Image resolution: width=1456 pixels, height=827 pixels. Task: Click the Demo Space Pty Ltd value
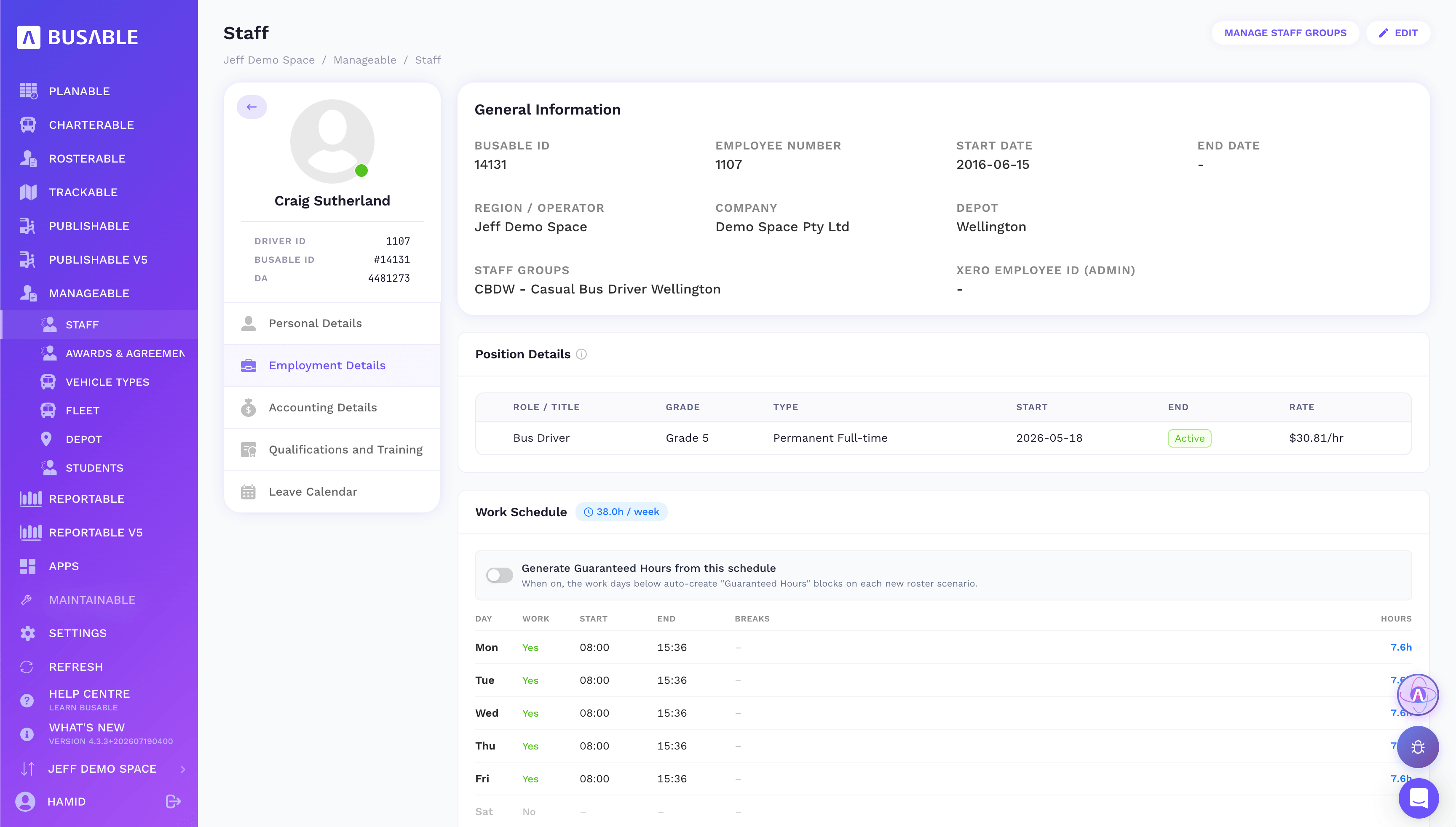click(x=782, y=227)
